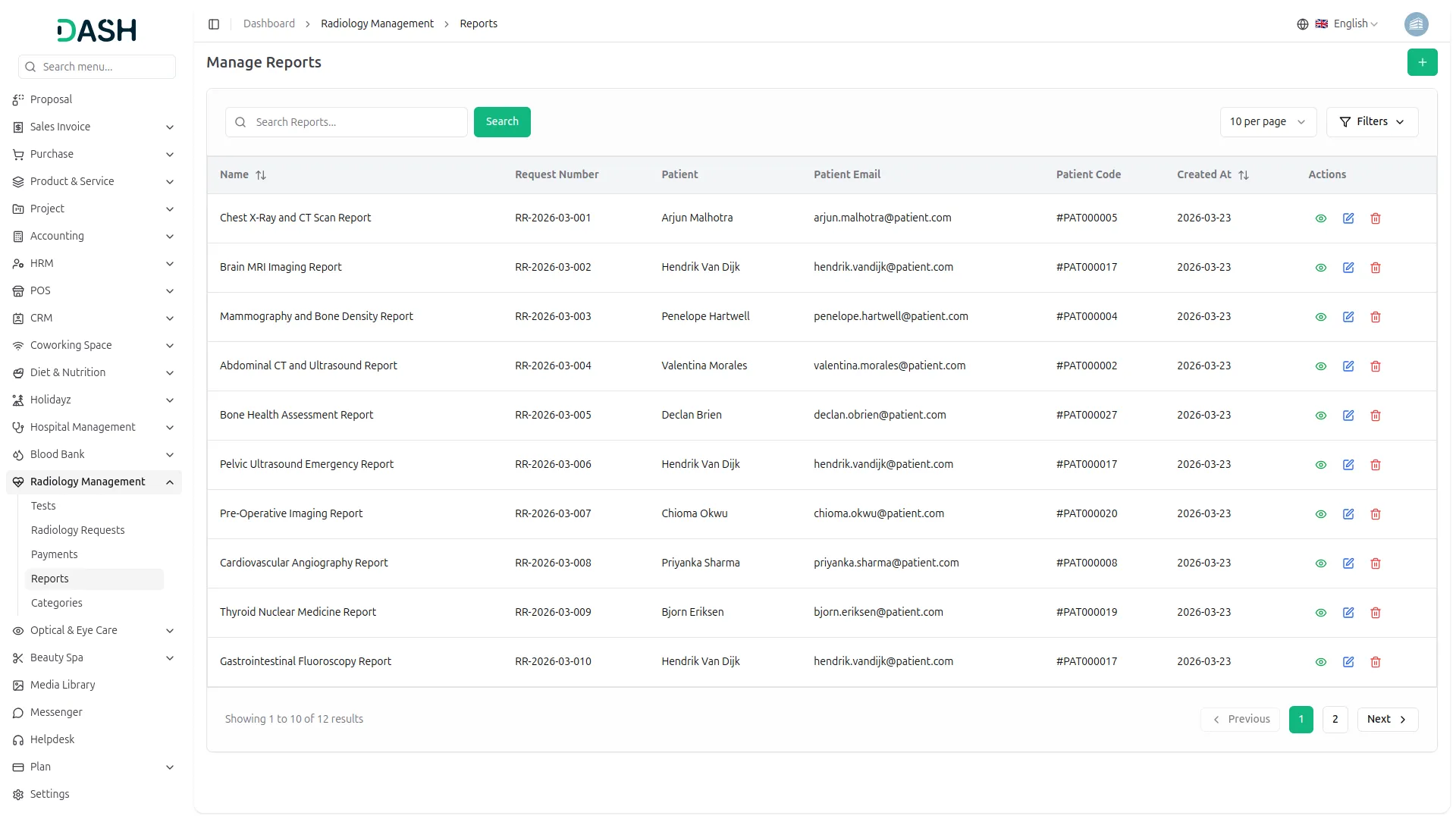The width and height of the screenshot is (1456, 819).
Task: View the Chest X-Ray and CT Scan Report
Action: click(x=1320, y=218)
